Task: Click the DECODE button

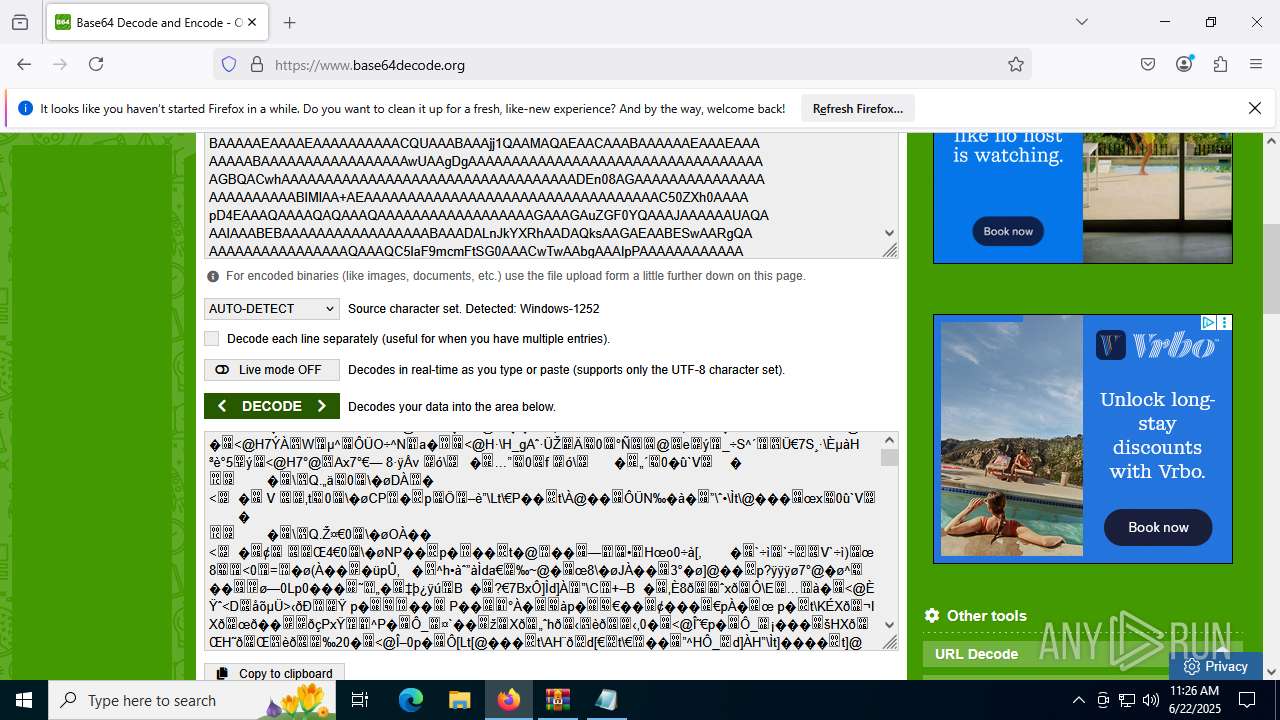Action: pos(272,406)
